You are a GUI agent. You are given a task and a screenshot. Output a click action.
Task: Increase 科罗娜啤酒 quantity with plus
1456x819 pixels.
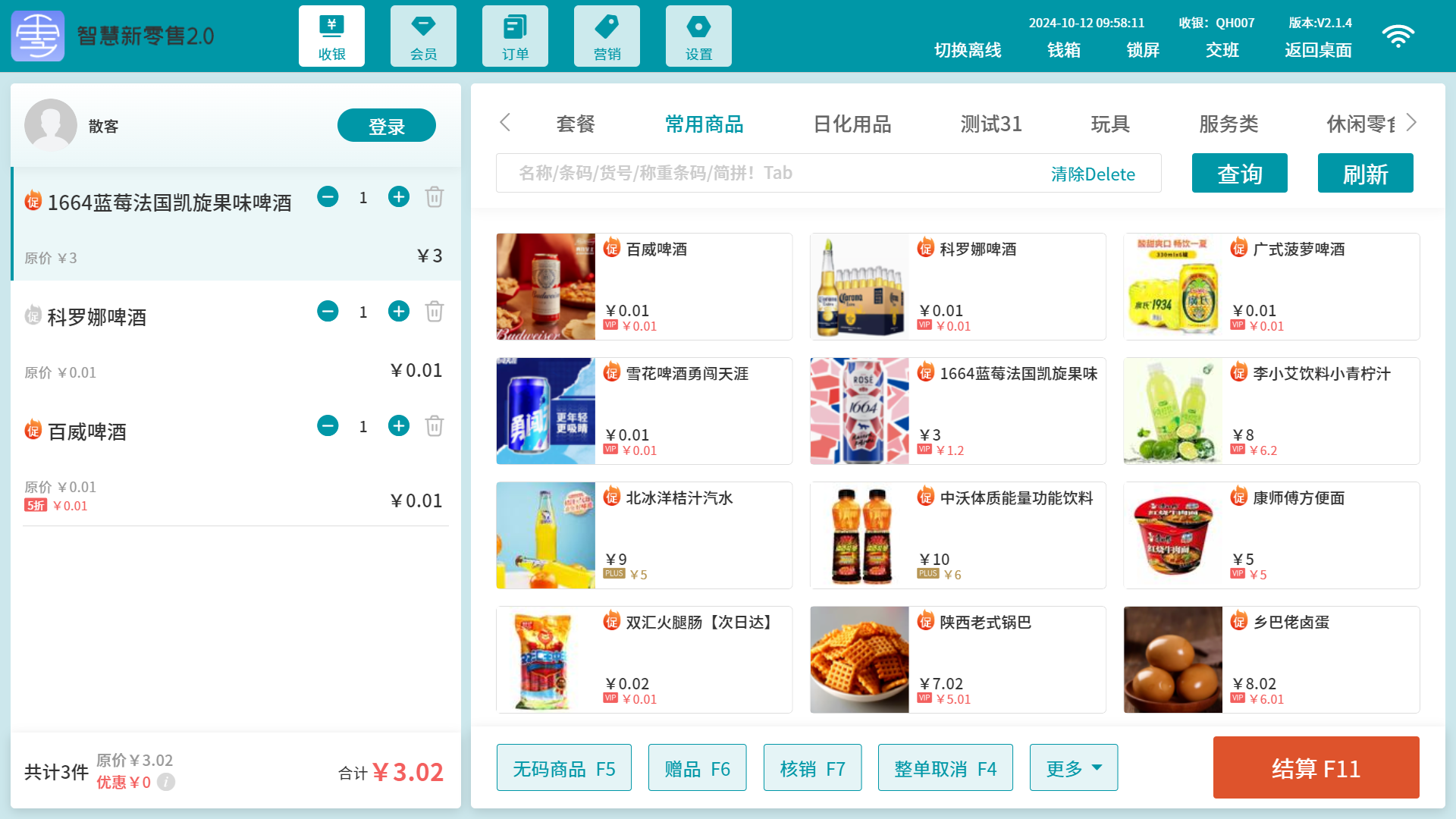click(399, 312)
